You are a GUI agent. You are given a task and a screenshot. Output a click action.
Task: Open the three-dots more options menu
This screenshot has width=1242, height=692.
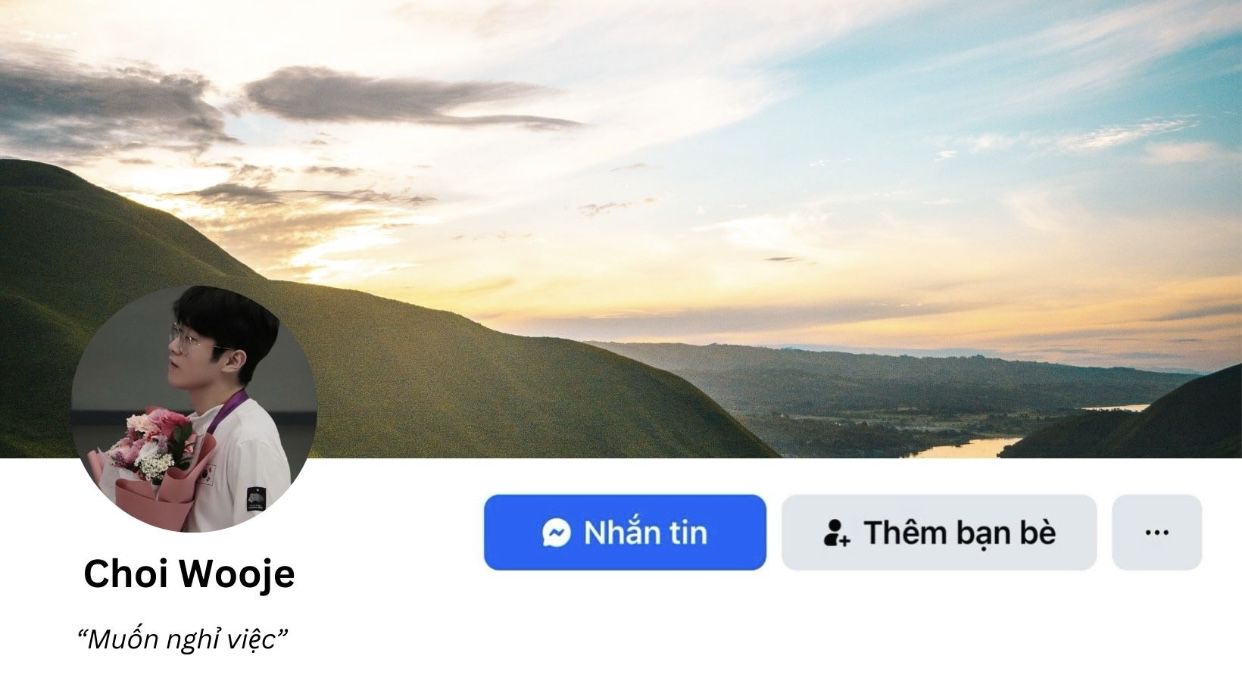click(1157, 532)
